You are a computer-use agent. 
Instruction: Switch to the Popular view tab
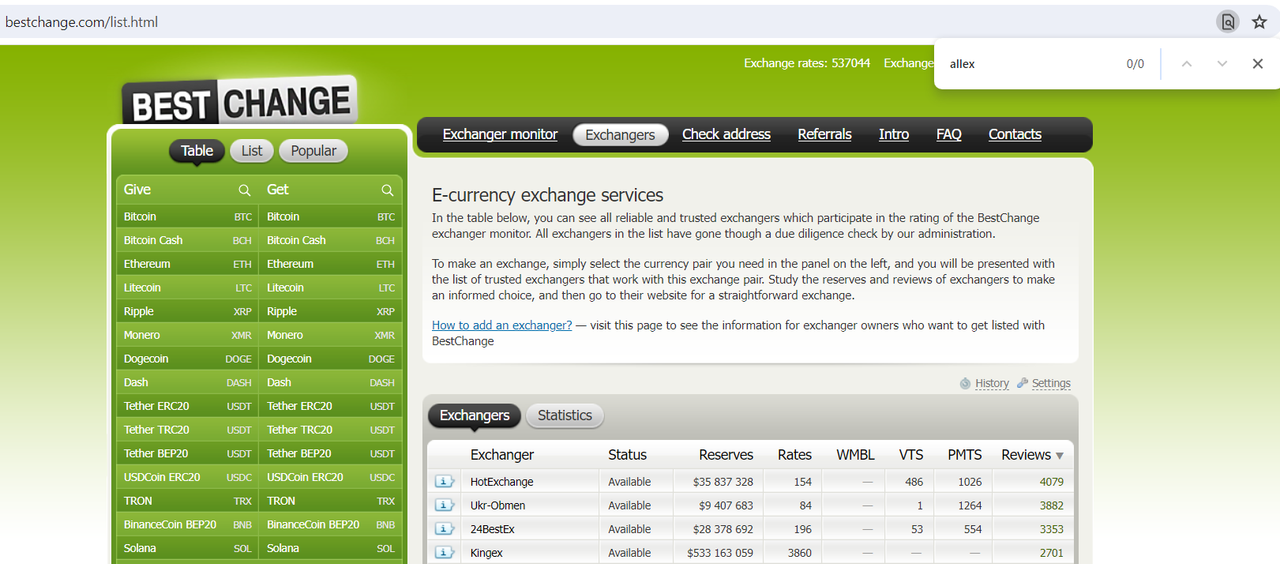314,151
